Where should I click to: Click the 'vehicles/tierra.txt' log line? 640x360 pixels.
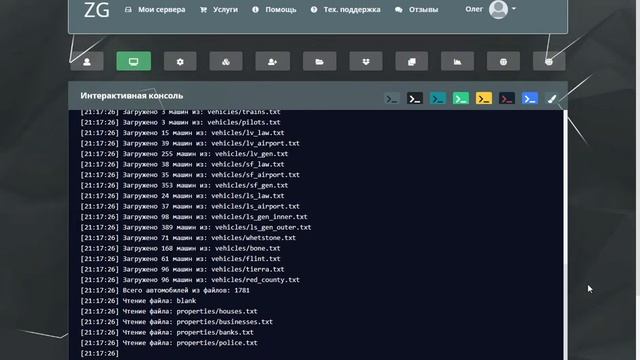pos(182,269)
